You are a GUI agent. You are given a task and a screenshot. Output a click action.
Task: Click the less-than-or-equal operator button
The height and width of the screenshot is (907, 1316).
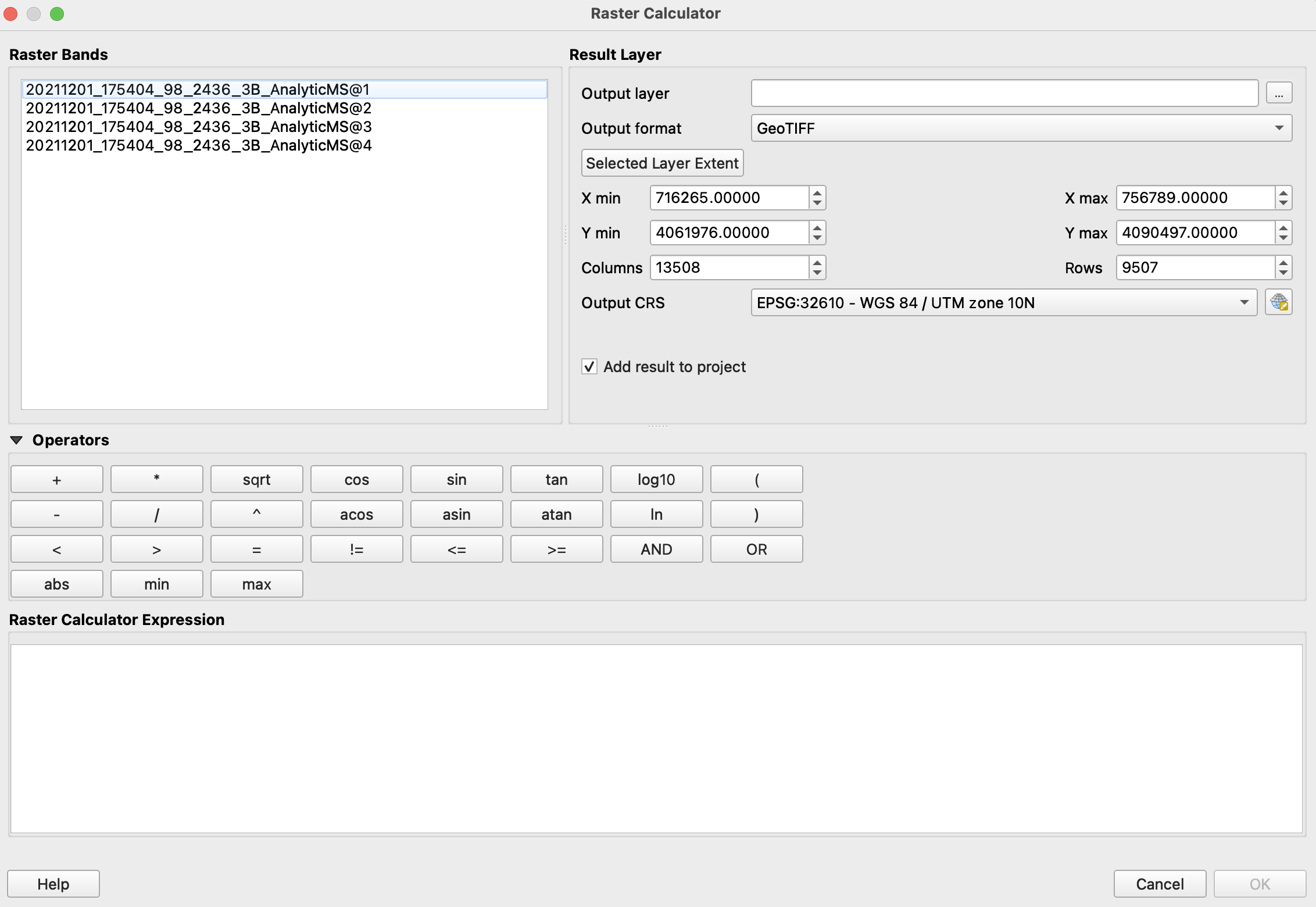[457, 549]
